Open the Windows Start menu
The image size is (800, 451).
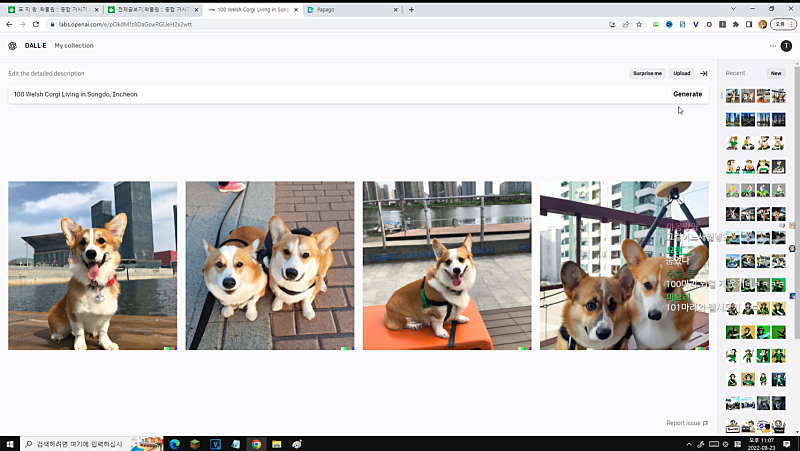pyautogui.click(x=10, y=444)
